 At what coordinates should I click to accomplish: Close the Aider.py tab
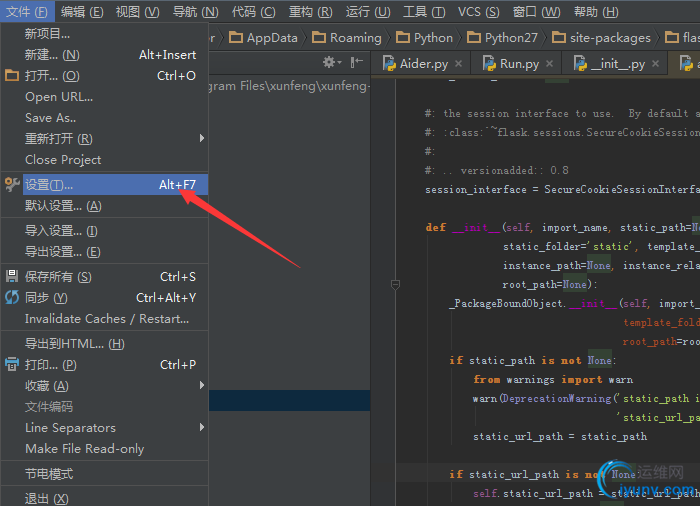tap(458, 64)
